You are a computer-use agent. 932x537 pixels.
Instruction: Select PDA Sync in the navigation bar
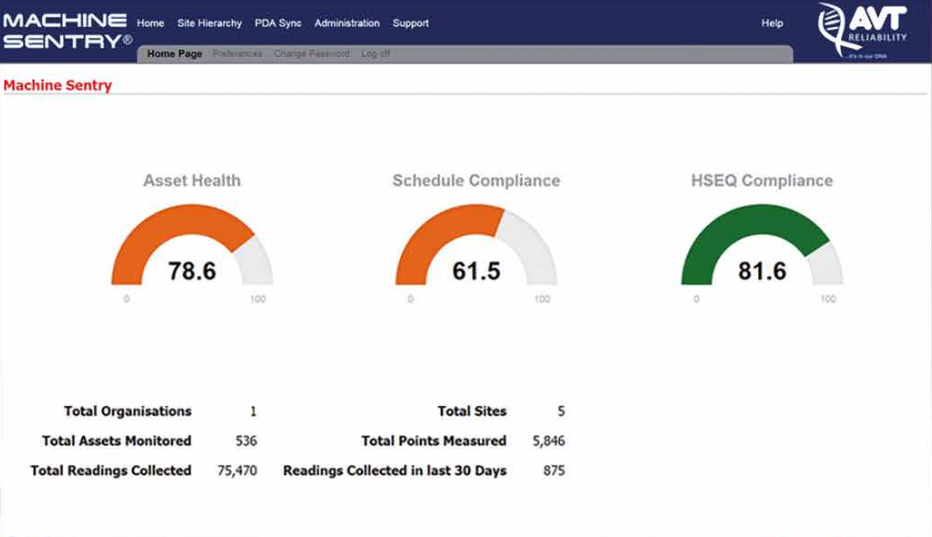278,23
